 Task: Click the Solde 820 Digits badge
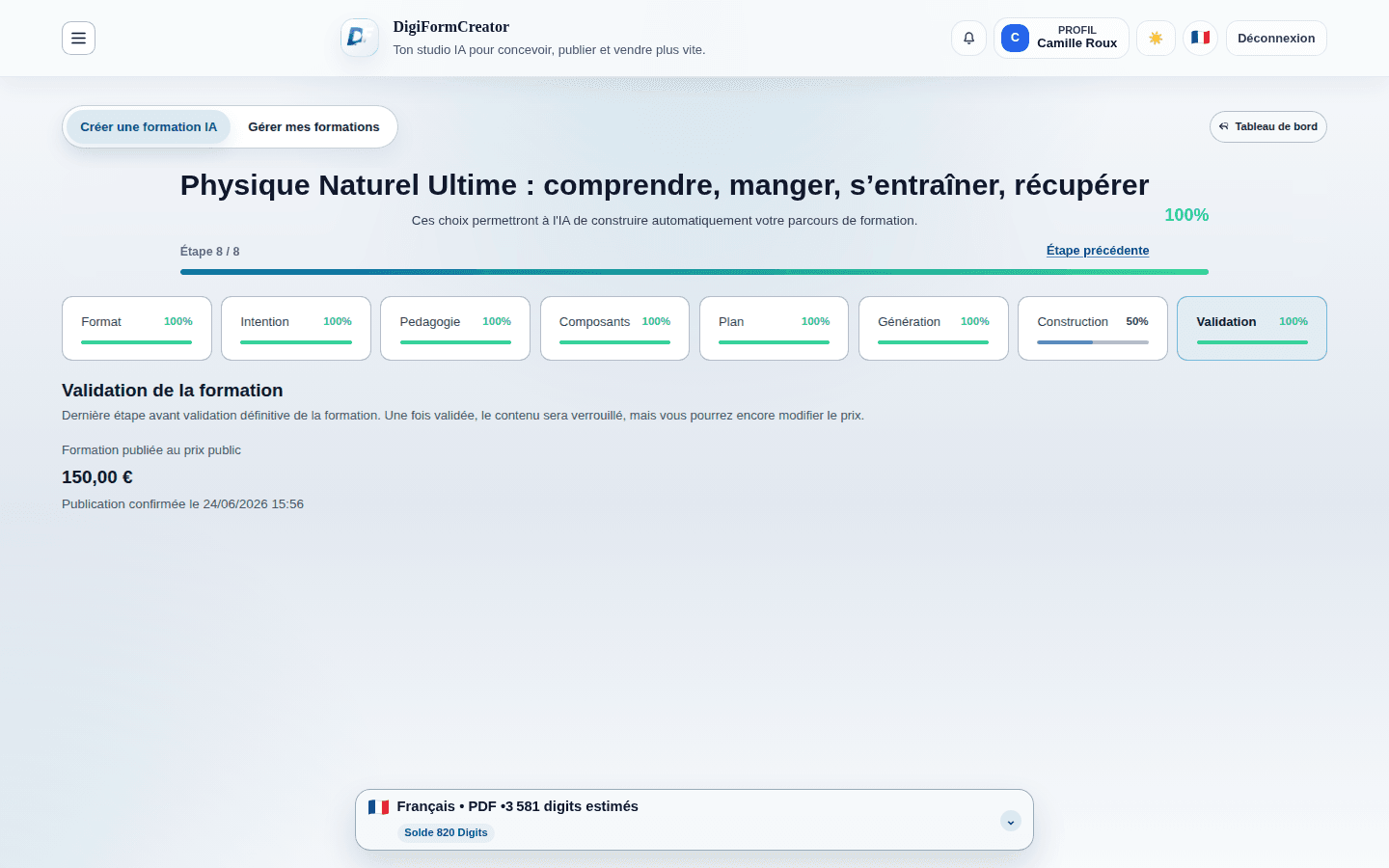click(x=446, y=832)
